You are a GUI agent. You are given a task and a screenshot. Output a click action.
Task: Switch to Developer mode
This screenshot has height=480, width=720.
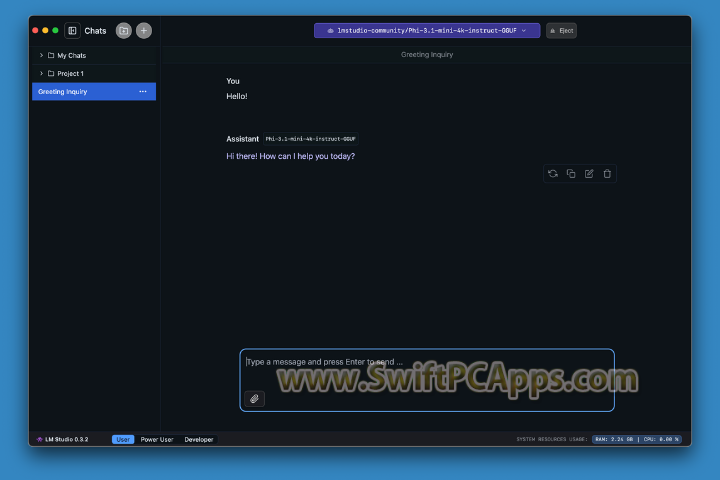pyautogui.click(x=199, y=440)
